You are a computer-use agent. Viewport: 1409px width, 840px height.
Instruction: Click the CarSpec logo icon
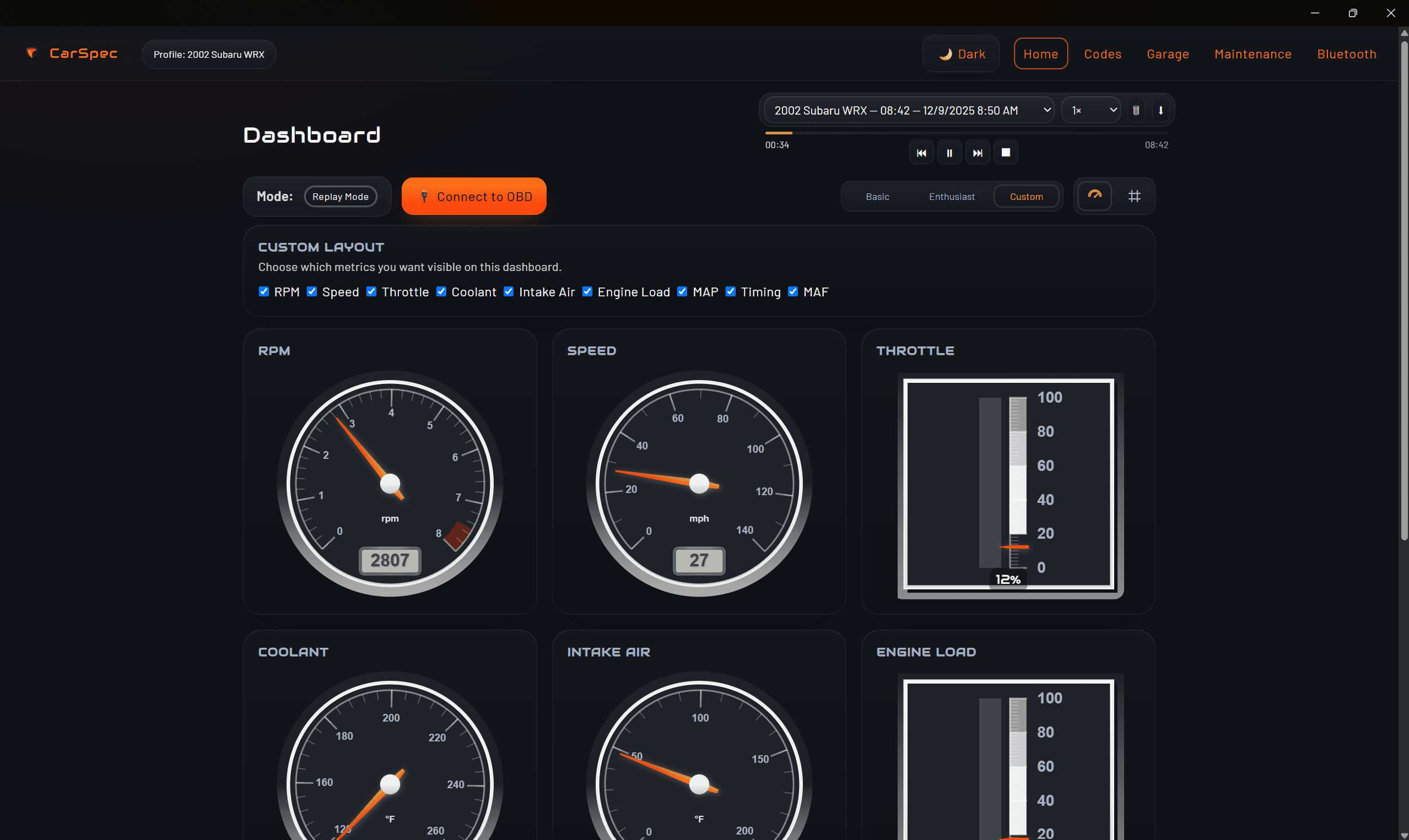[32, 53]
